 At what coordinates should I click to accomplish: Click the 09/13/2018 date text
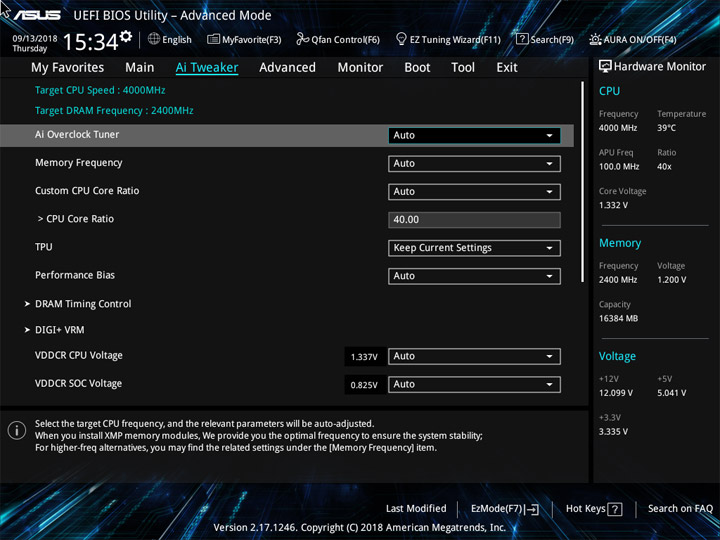pyautogui.click(x=35, y=39)
